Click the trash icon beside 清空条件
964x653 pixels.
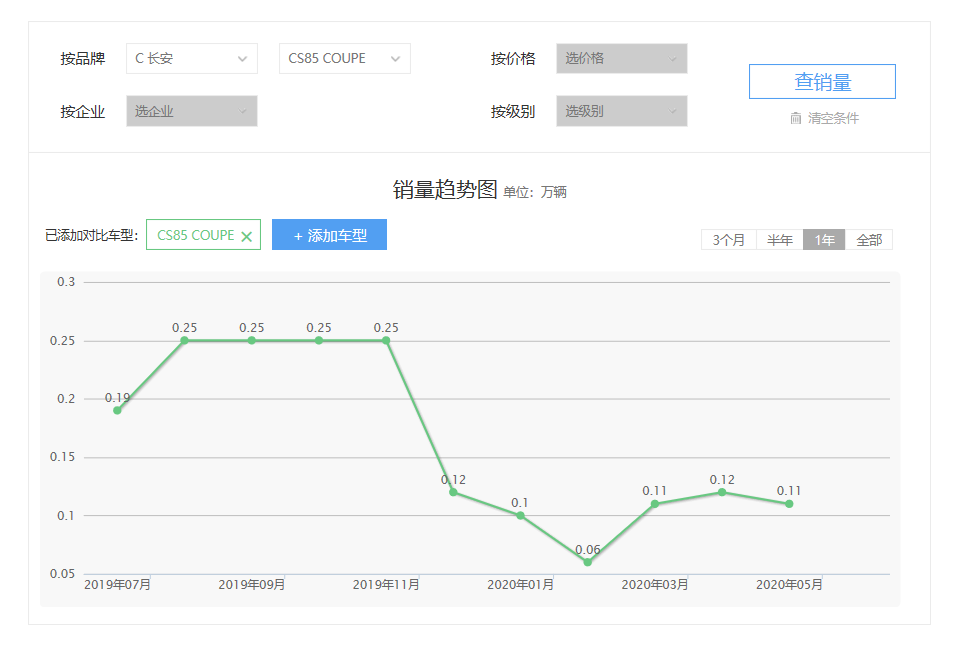point(796,118)
